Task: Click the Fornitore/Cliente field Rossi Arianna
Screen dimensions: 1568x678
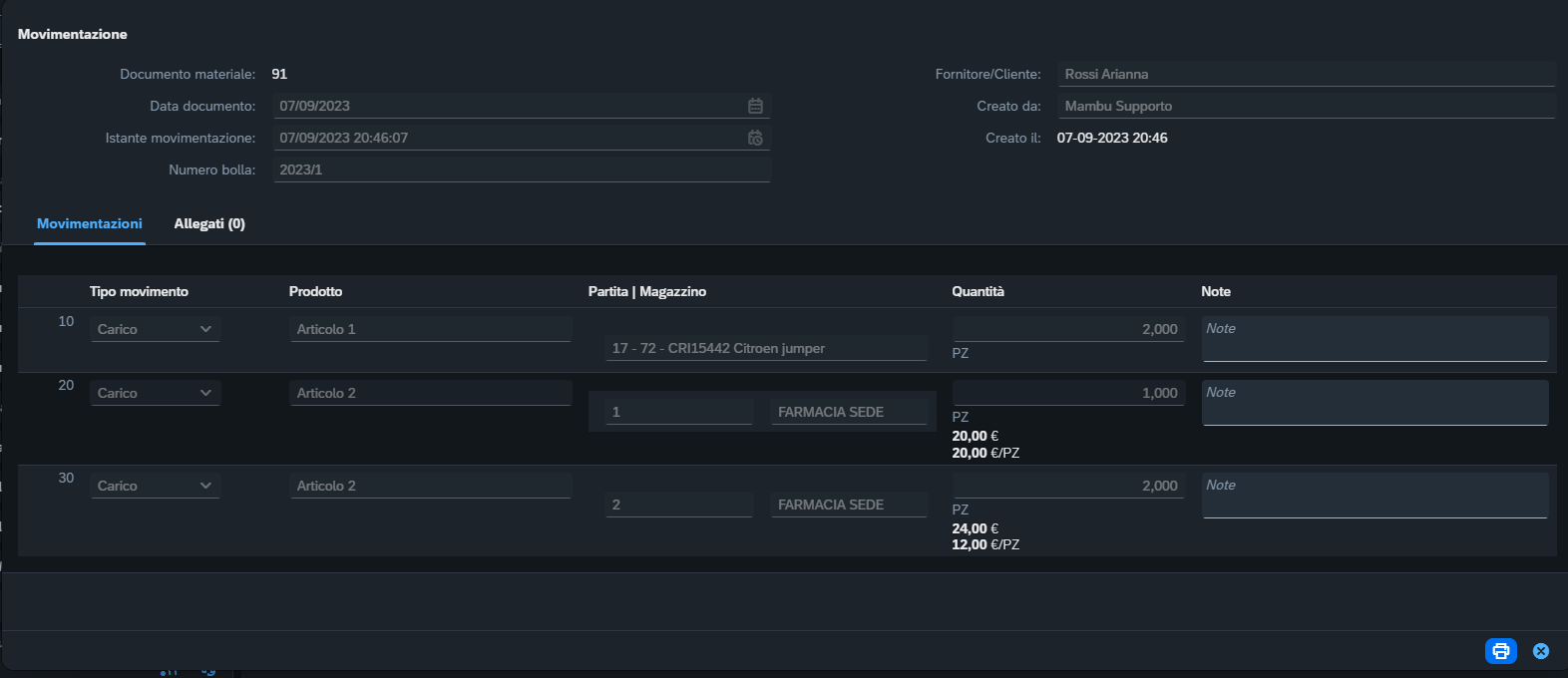Action: [1307, 74]
